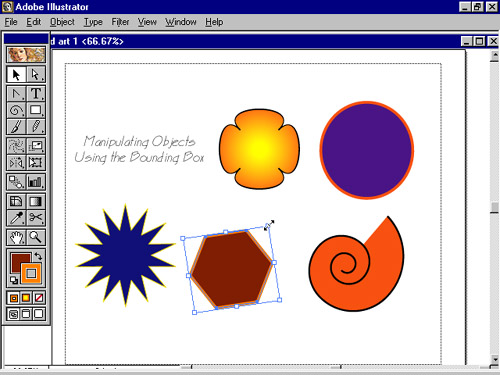Activate the Hand tool

[16, 238]
